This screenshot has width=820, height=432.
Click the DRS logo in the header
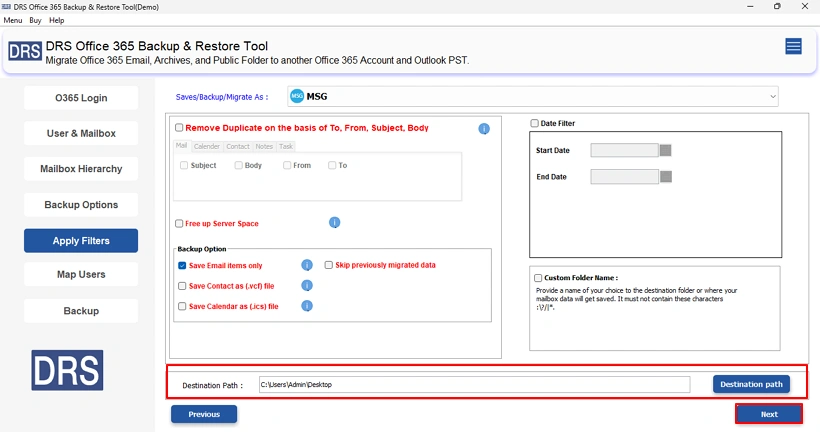[x=25, y=52]
